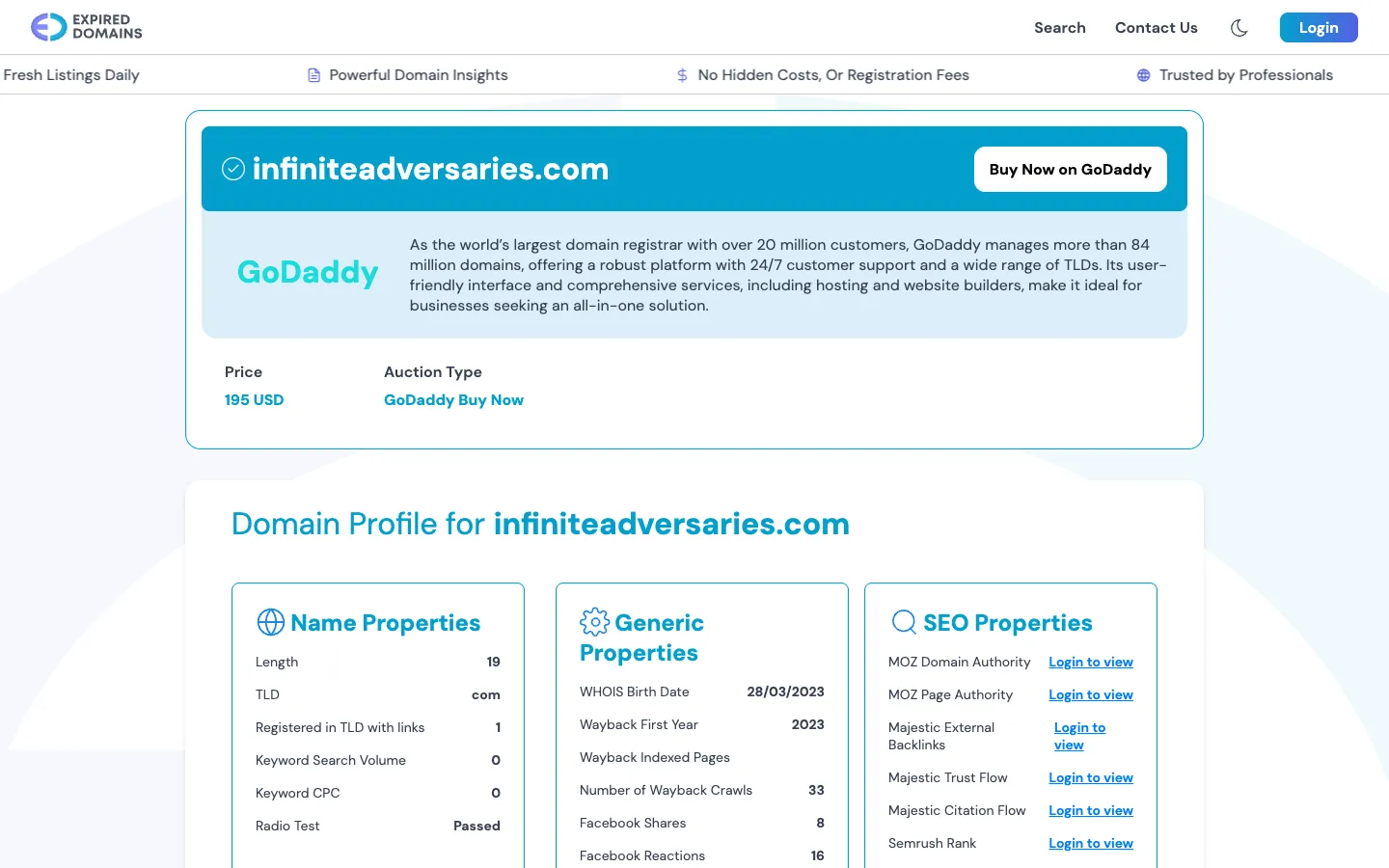Click No Hidden Costs, Or Registration Fees text
This screenshot has width=1389, height=868.
click(x=833, y=75)
